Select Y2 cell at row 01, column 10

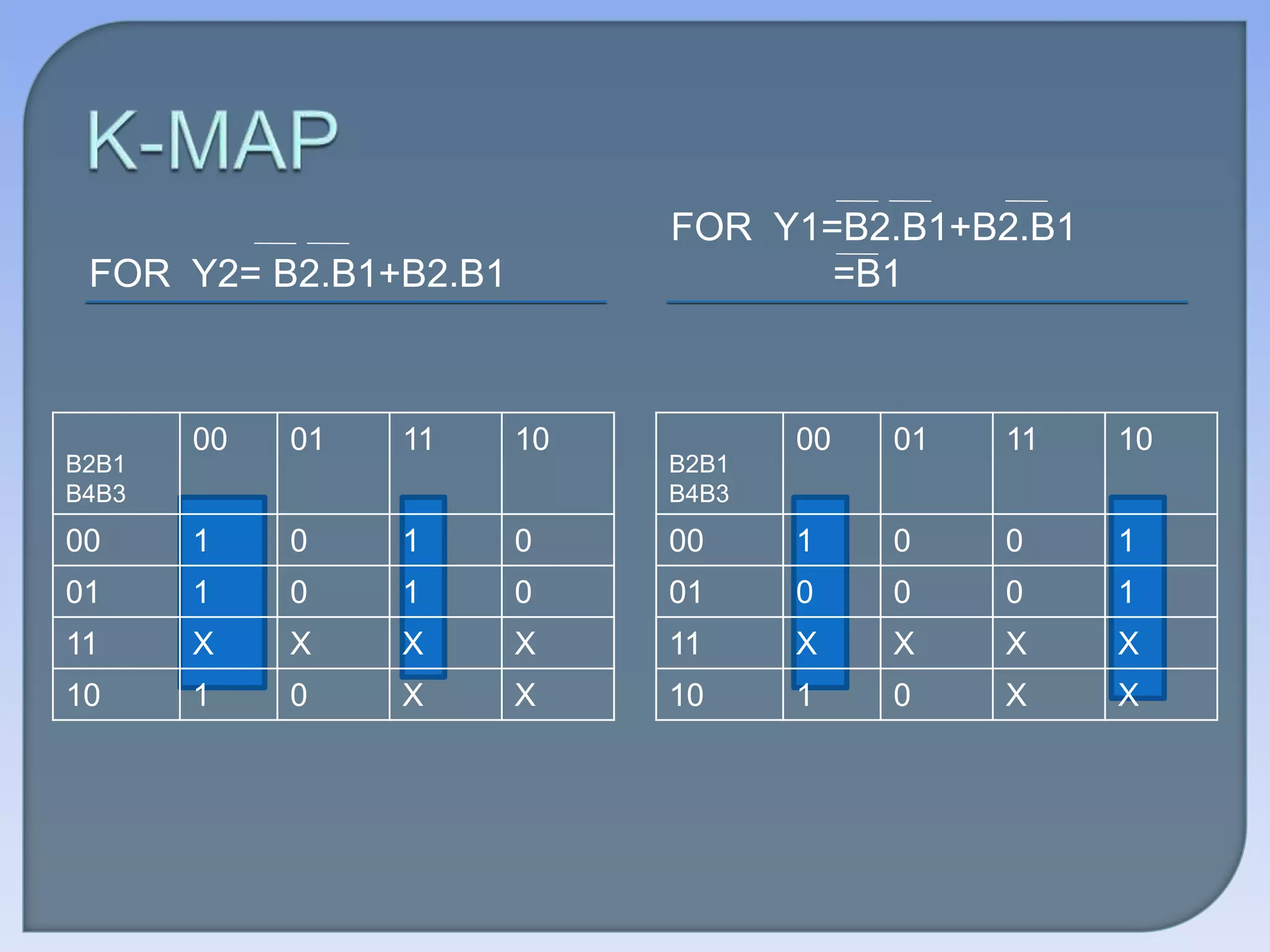[557, 591]
